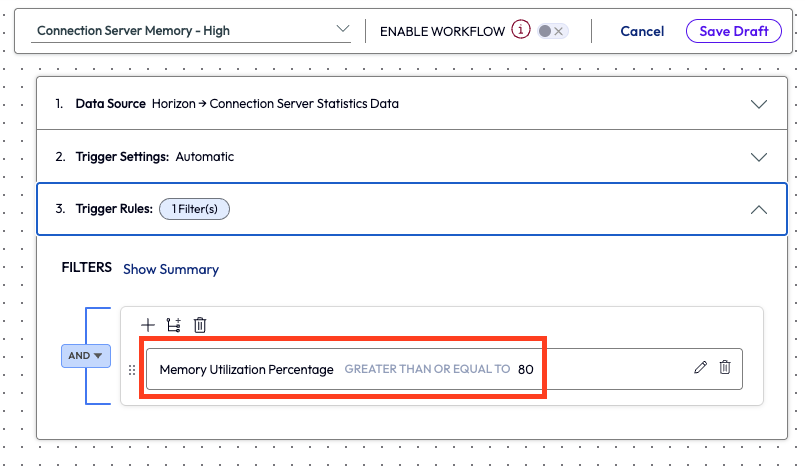805x469 pixels.
Task: Delete the Memory Utilization Percentage filter
Action: pyautogui.click(x=725, y=368)
